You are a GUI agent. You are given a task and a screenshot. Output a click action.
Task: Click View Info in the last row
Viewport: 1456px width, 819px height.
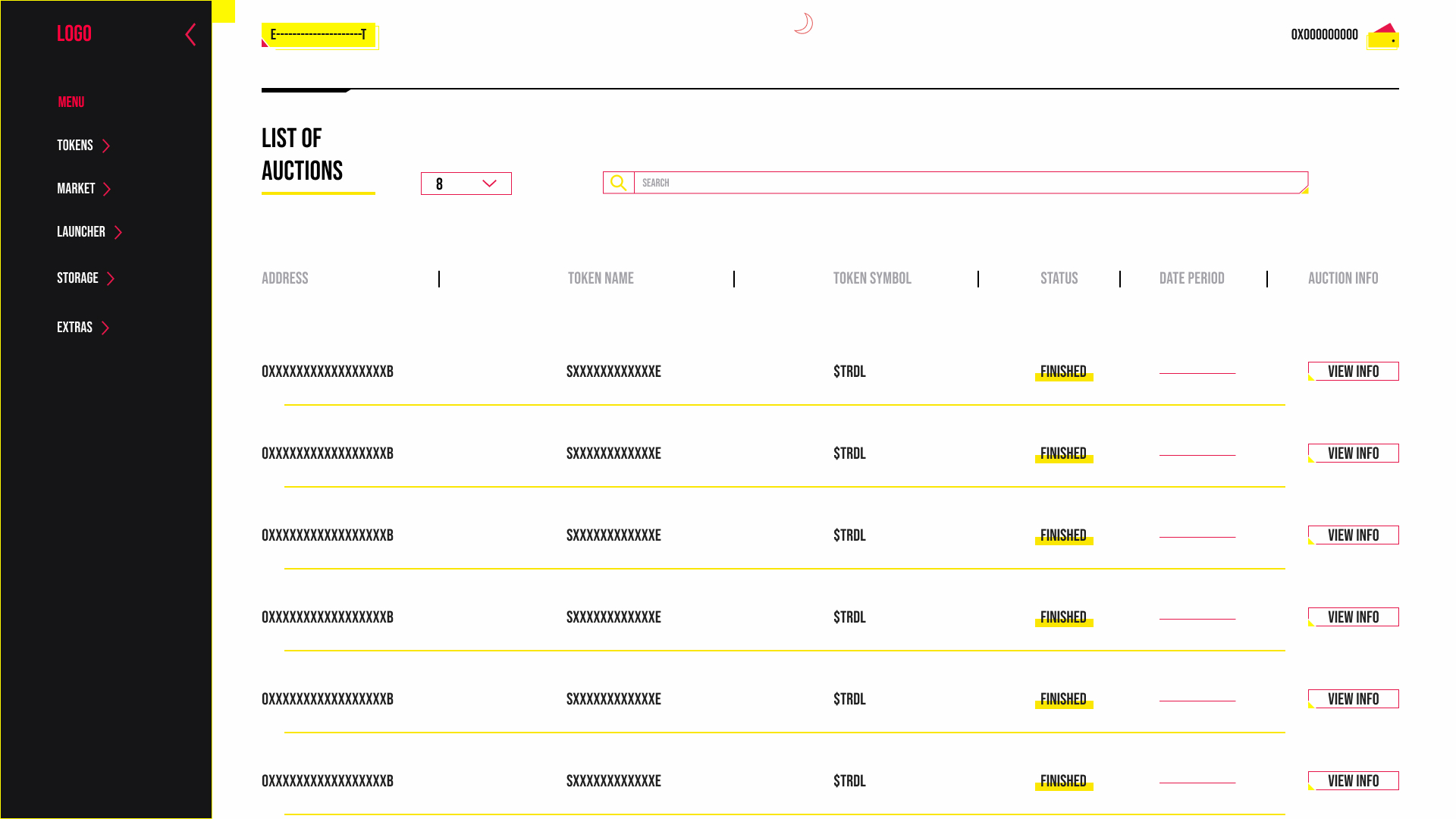[x=1353, y=781]
